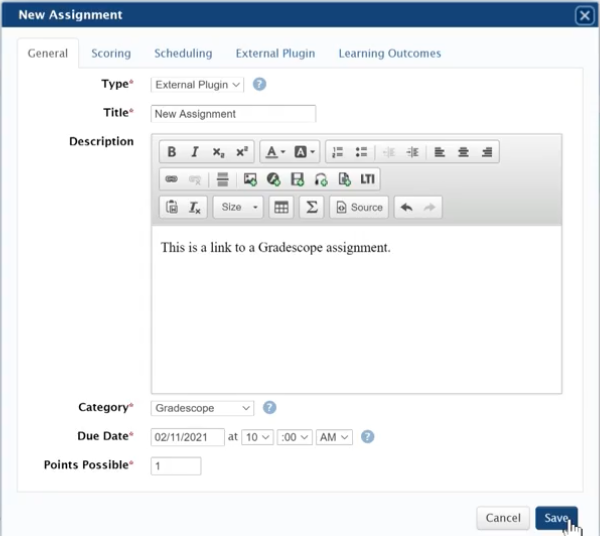
Task: Apply italic formatting to description text
Action: click(x=195, y=152)
